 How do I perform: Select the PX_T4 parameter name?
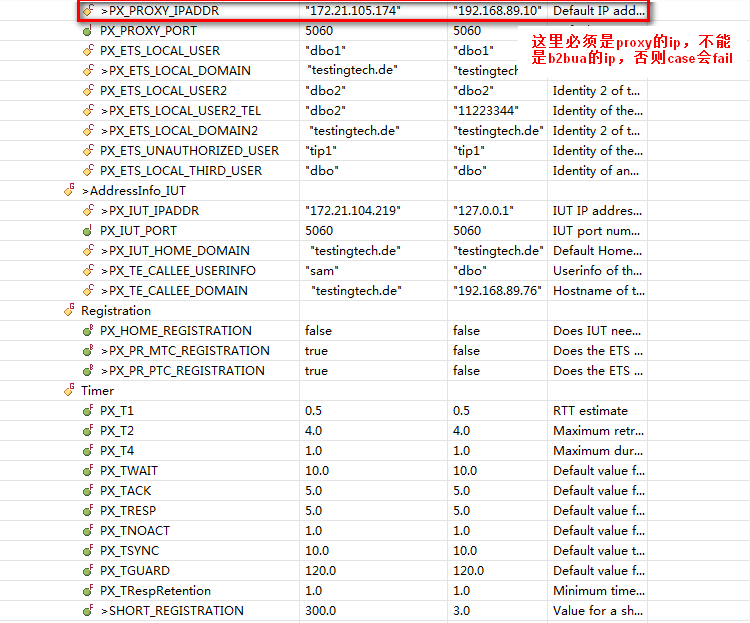117,451
